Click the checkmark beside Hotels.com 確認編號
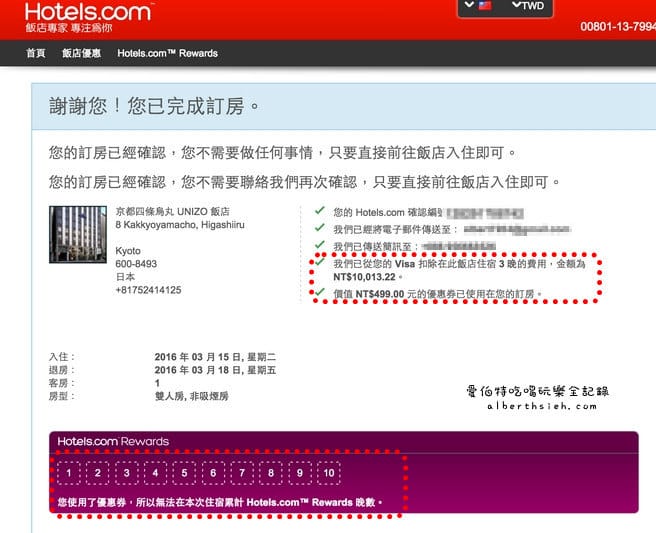This screenshot has width=656, height=533. tap(320, 210)
